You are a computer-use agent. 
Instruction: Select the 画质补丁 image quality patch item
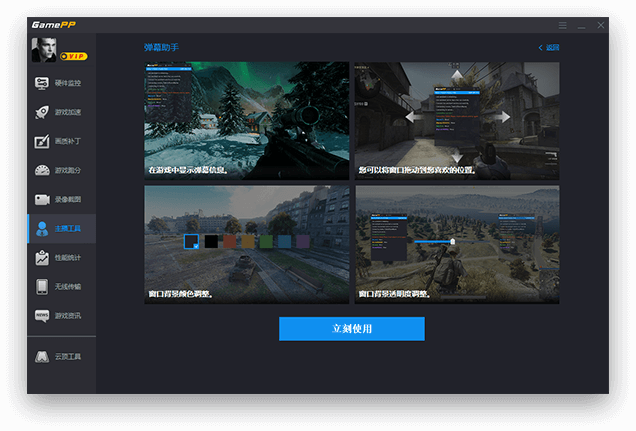coord(61,142)
